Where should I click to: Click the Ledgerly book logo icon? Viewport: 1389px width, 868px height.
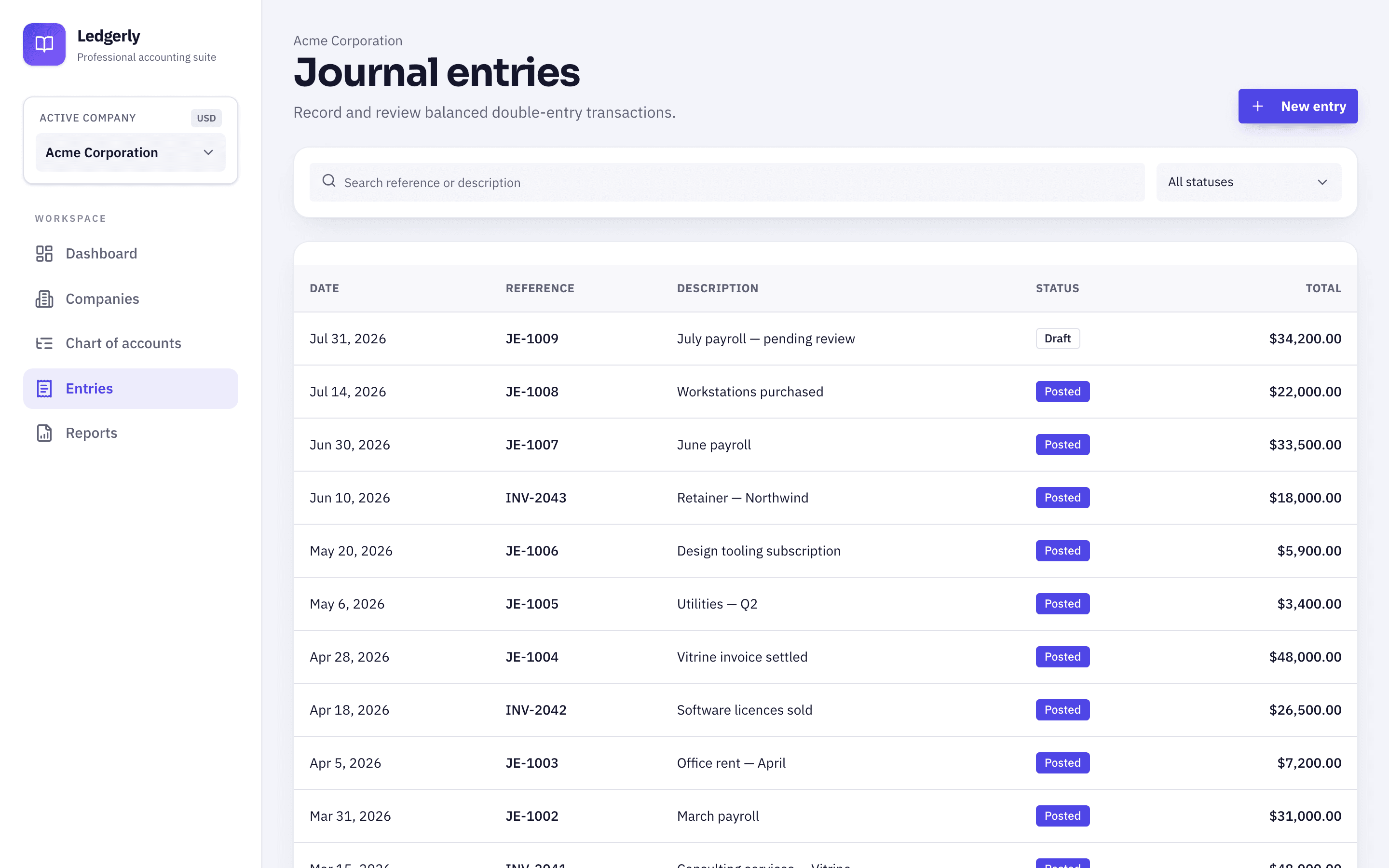pos(44,44)
